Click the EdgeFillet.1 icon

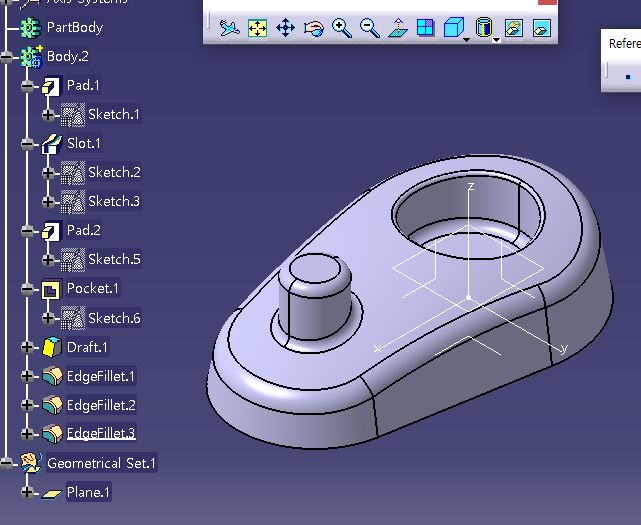(x=52, y=376)
